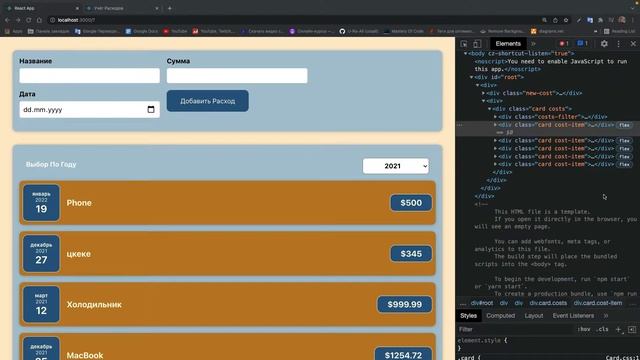Open the Reading List button
Viewport: 640px width, 360px height.
click(619, 31)
